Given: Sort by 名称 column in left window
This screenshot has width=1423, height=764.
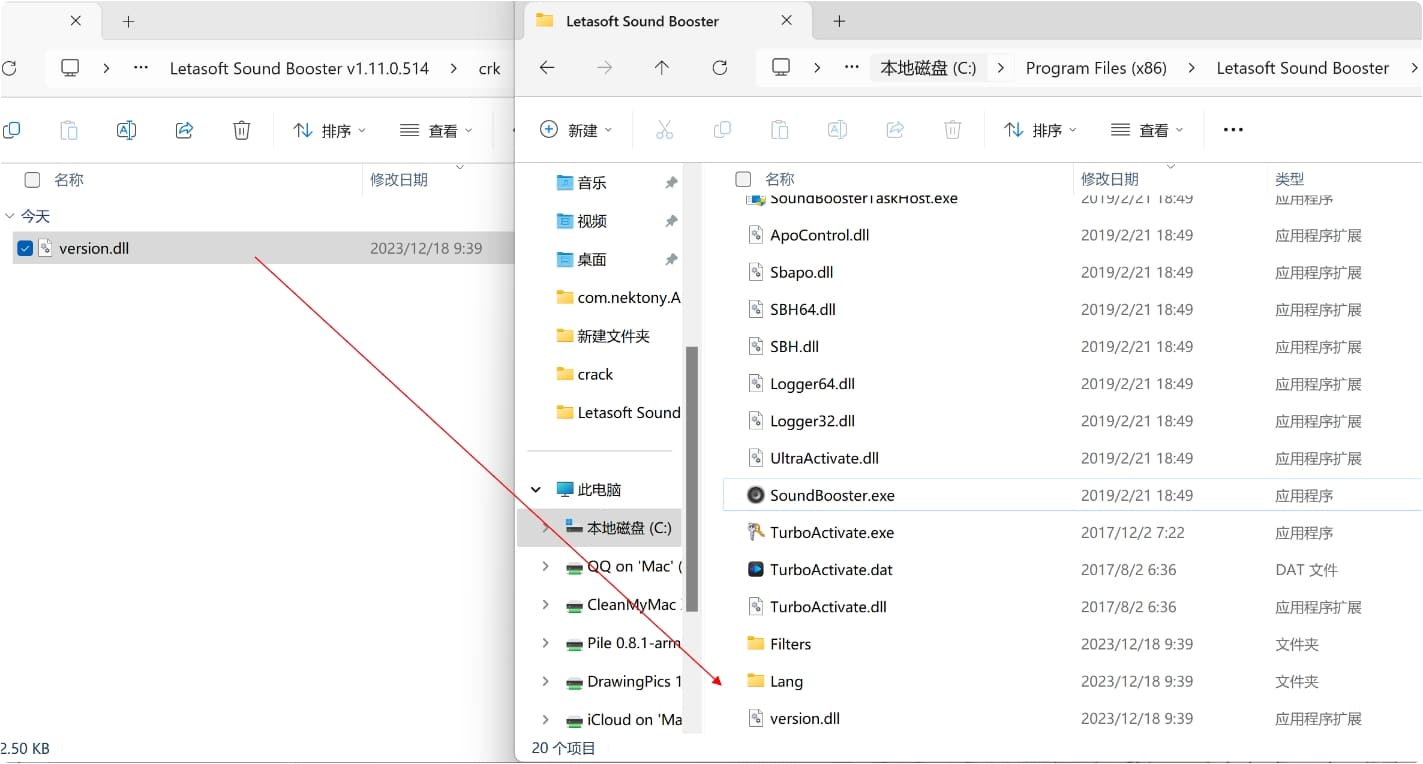Looking at the screenshot, I should pyautogui.click(x=69, y=180).
